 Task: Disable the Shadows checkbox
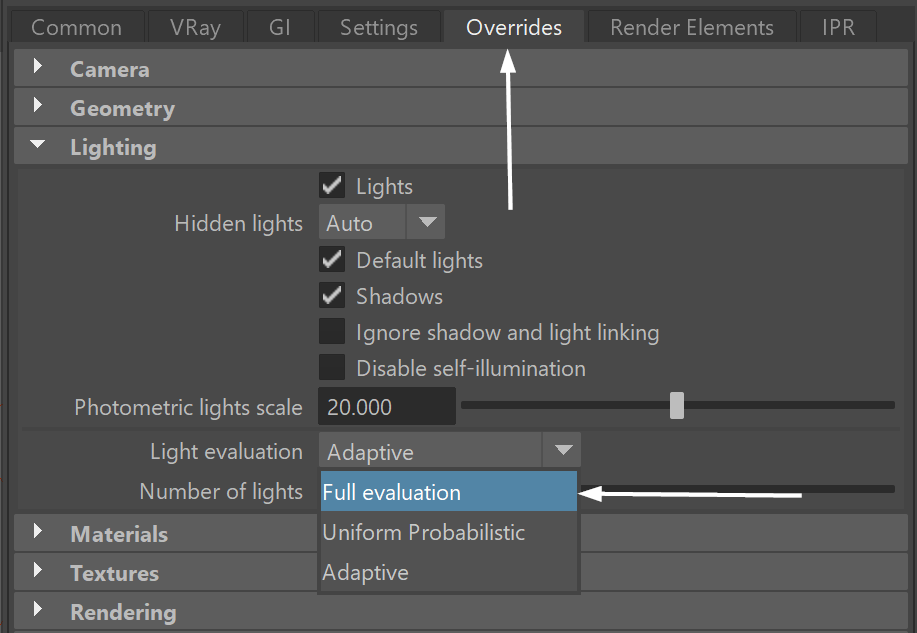coord(332,295)
